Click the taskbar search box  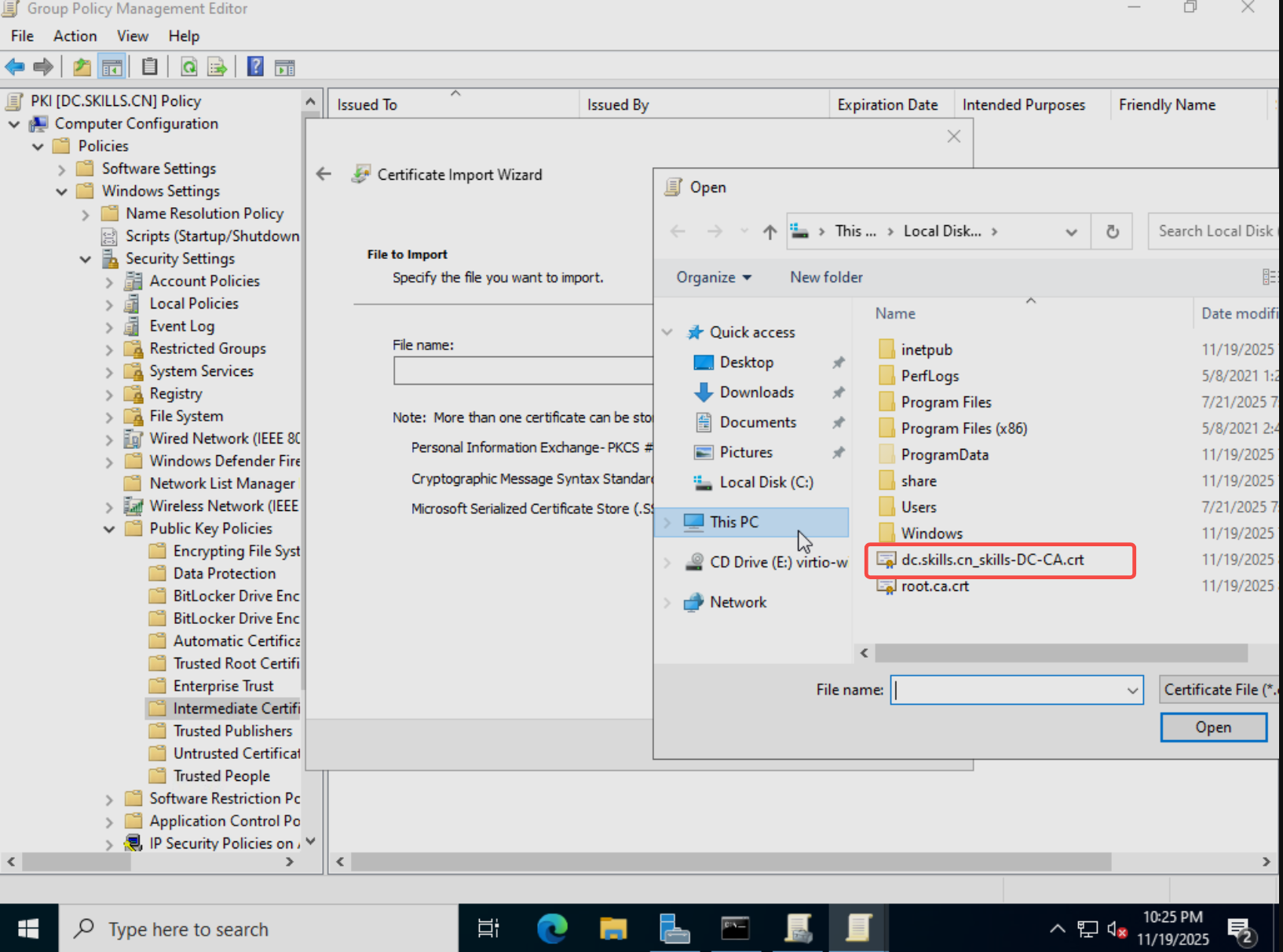pos(258,928)
